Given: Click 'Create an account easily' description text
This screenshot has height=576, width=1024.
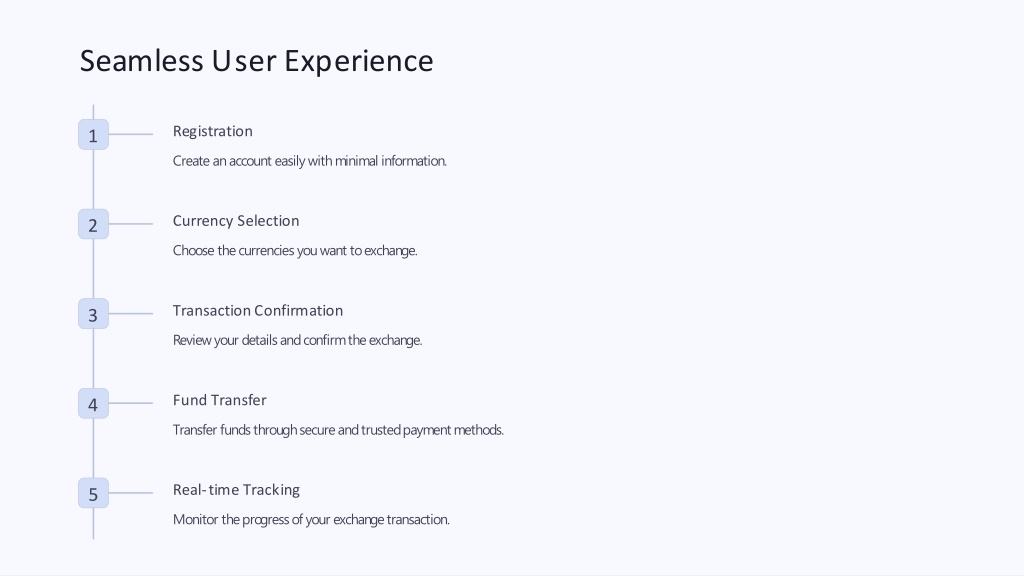Looking at the screenshot, I should (x=310, y=161).
